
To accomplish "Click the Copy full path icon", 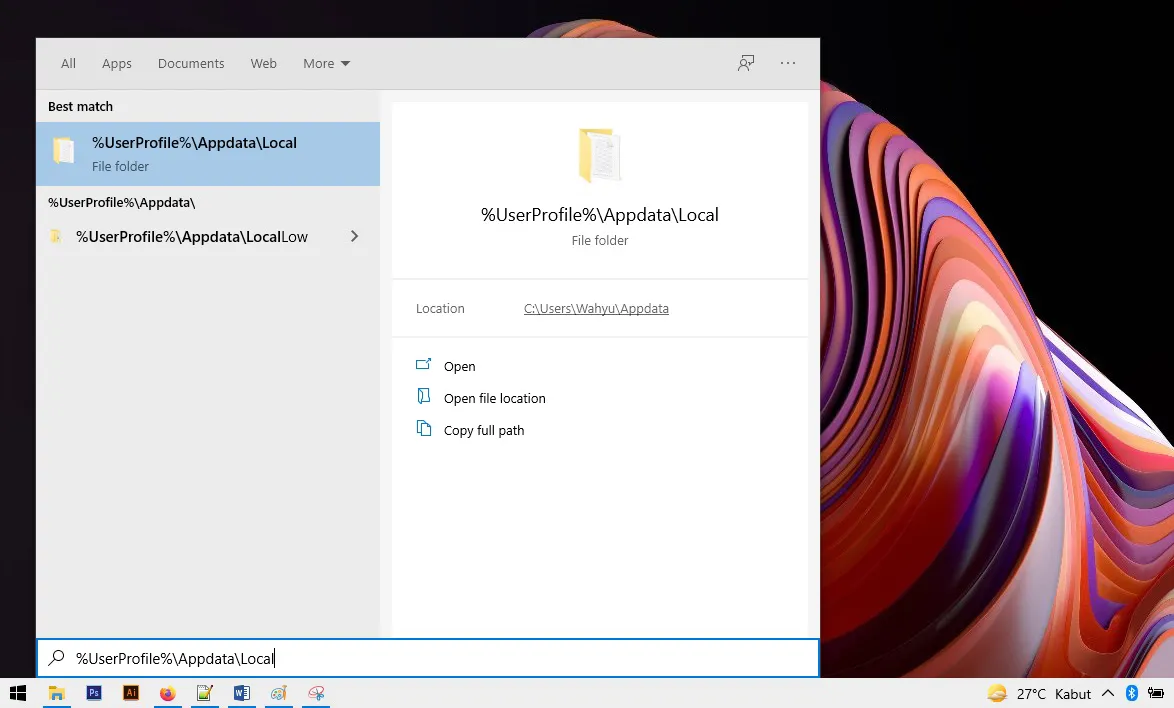I will click(423, 429).
